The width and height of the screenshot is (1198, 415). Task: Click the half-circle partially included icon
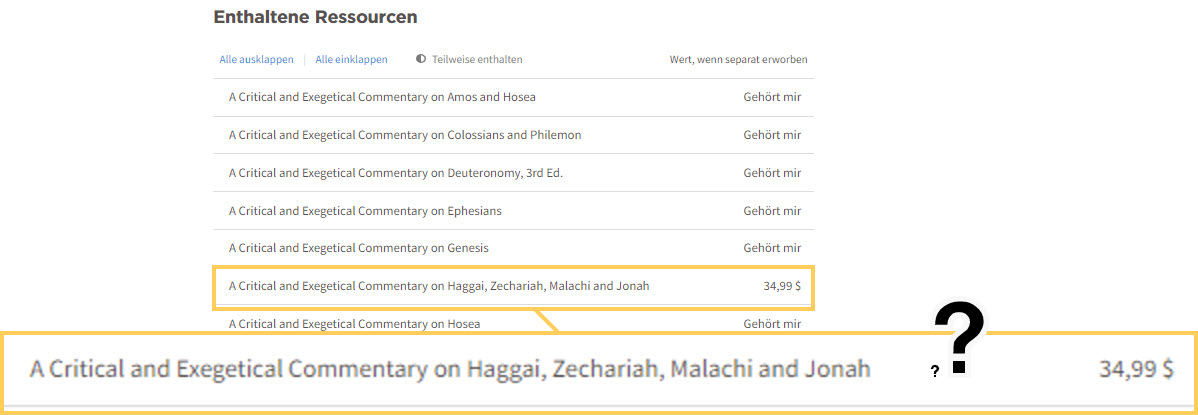(x=421, y=59)
